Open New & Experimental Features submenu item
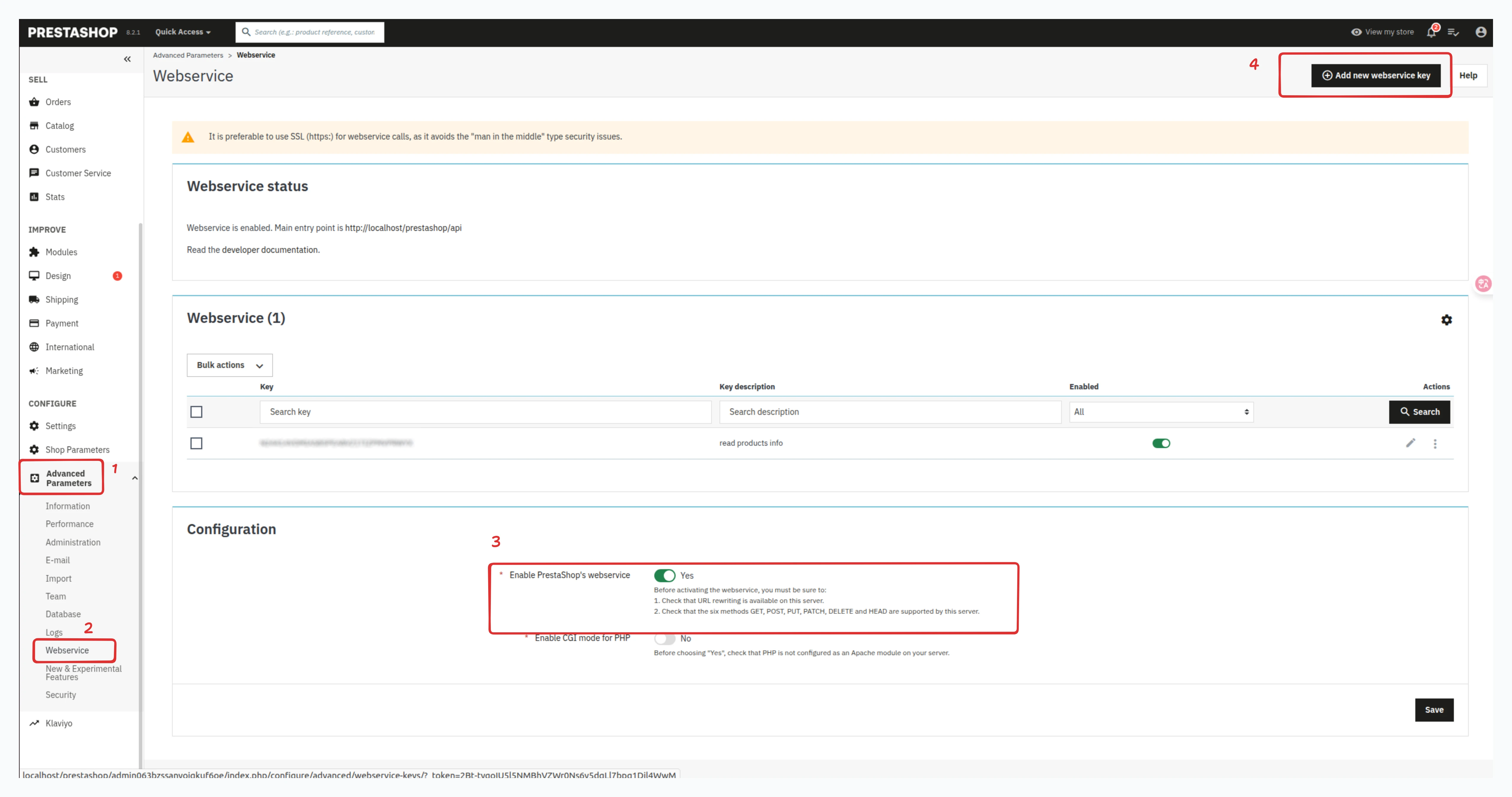 (x=83, y=672)
